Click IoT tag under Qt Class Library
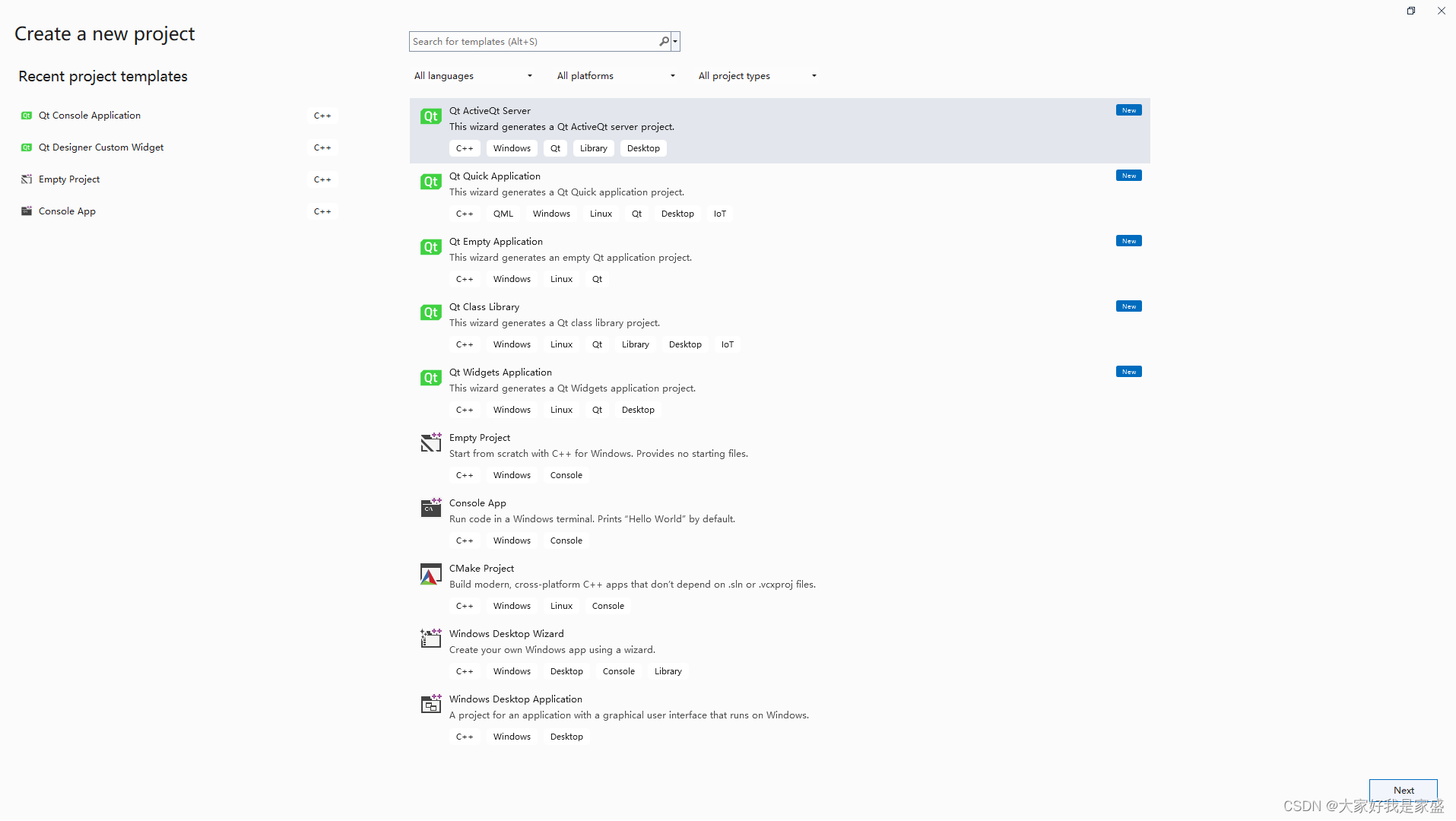The image size is (1456, 821). click(727, 344)
